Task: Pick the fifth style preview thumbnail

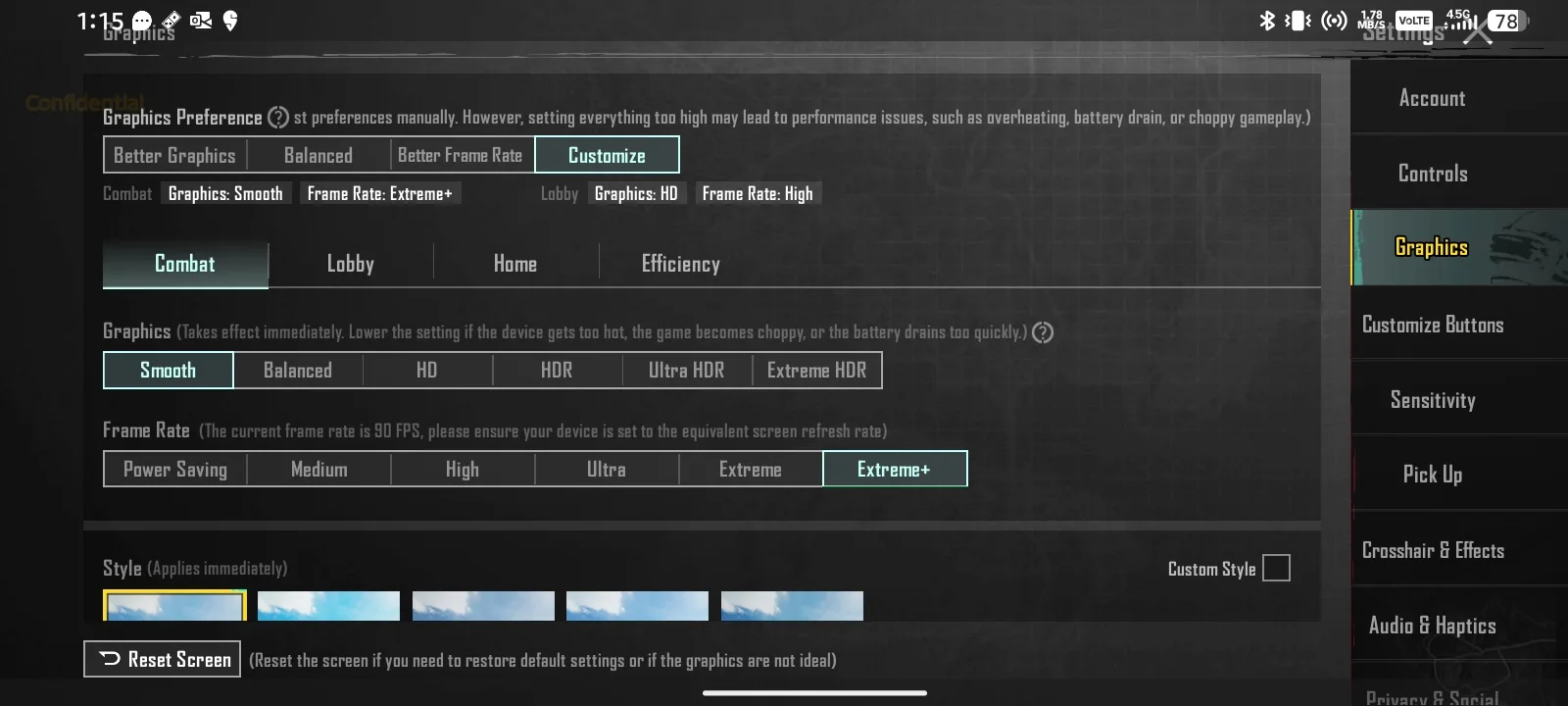Action: tap(792, 606)
